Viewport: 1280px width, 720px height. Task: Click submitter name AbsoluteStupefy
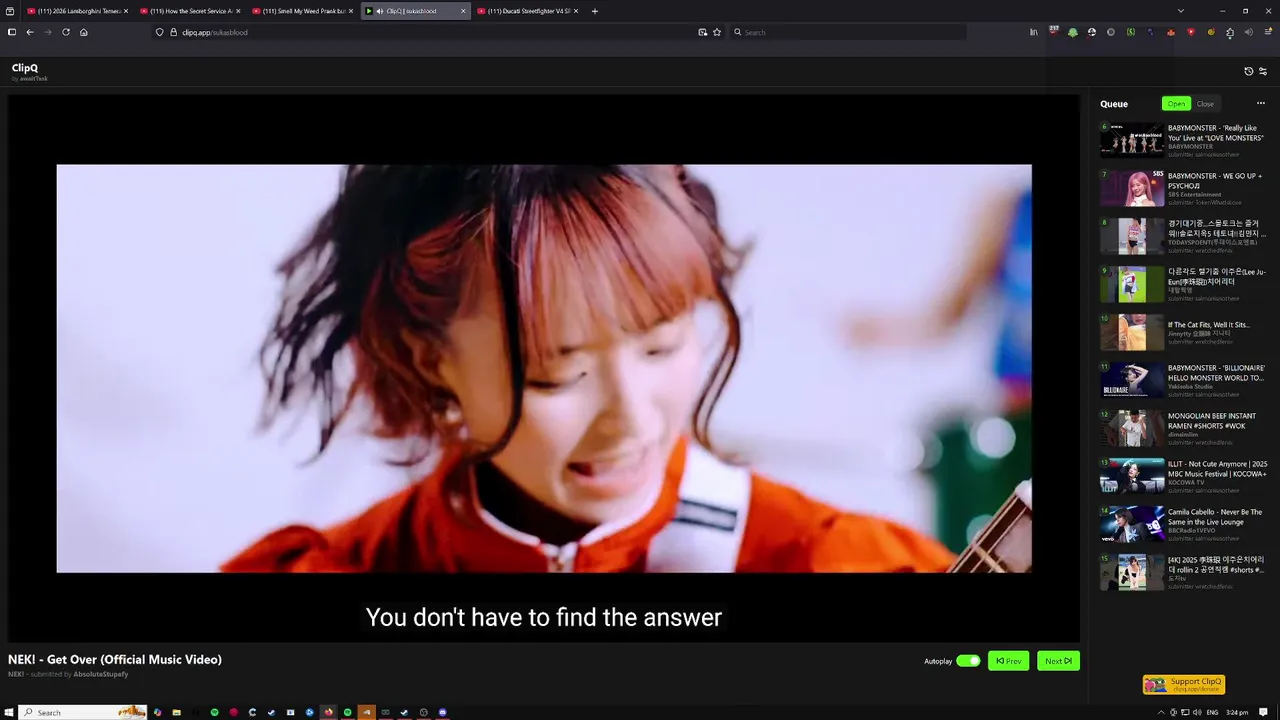(100, 674)
